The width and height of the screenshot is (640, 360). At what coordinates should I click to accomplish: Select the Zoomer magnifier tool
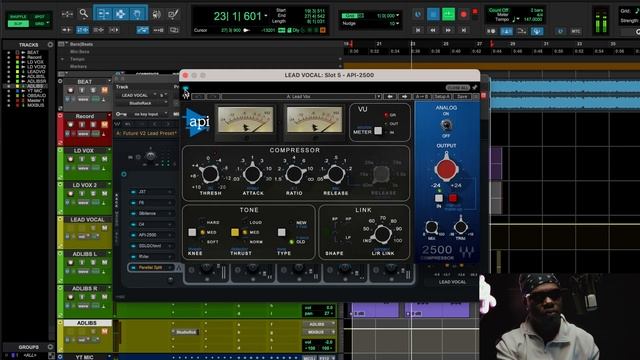point(84,14)
